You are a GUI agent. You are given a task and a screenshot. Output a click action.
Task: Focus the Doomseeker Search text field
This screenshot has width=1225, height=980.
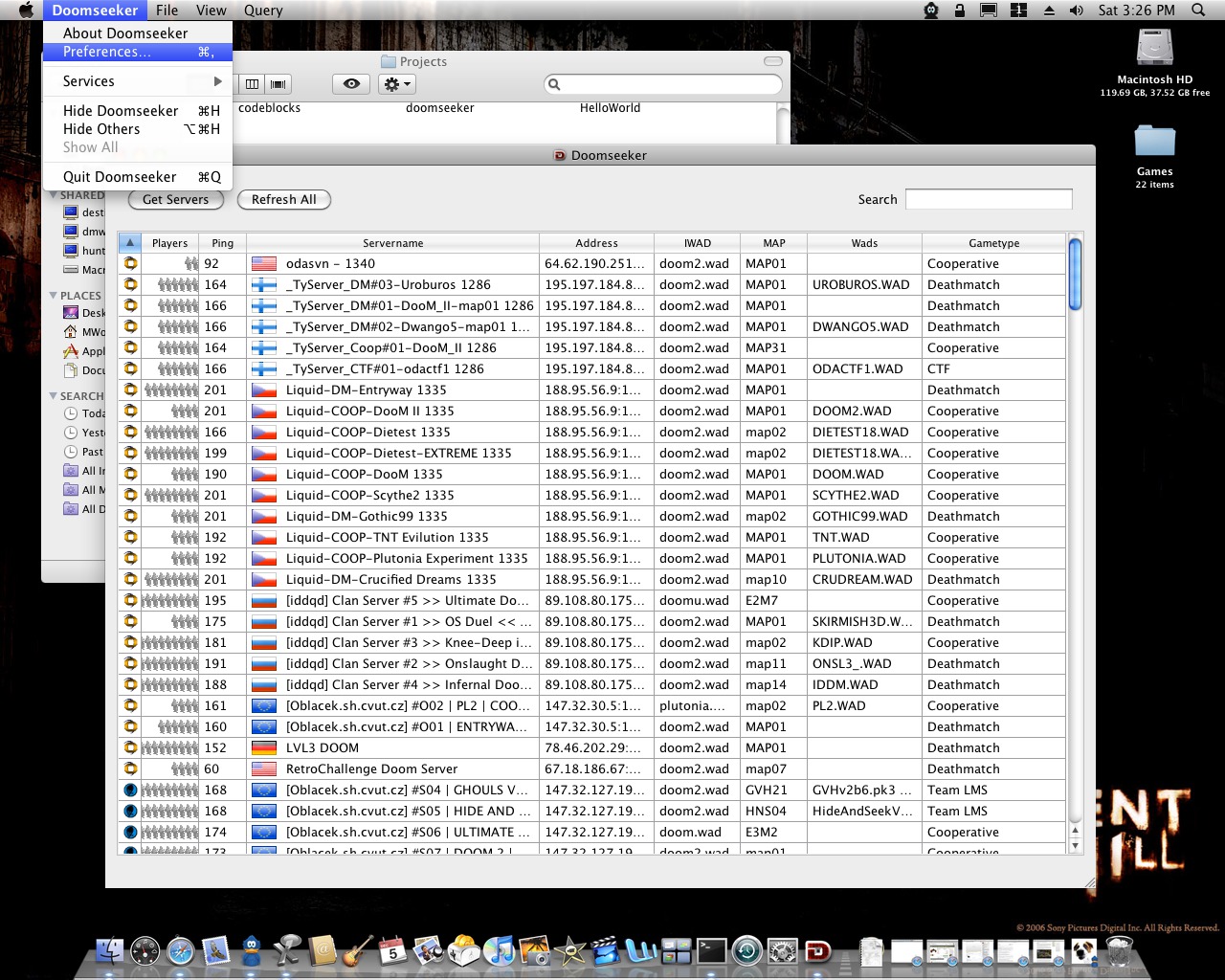tap(988, 199)
